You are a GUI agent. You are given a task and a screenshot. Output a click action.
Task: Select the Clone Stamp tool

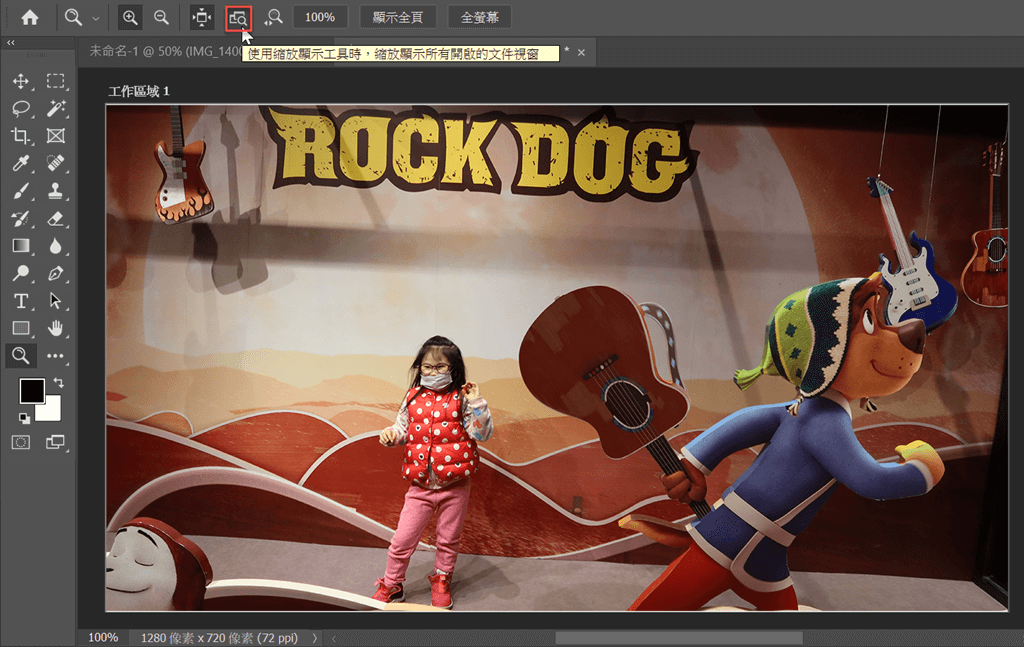[x=56, y=191]
